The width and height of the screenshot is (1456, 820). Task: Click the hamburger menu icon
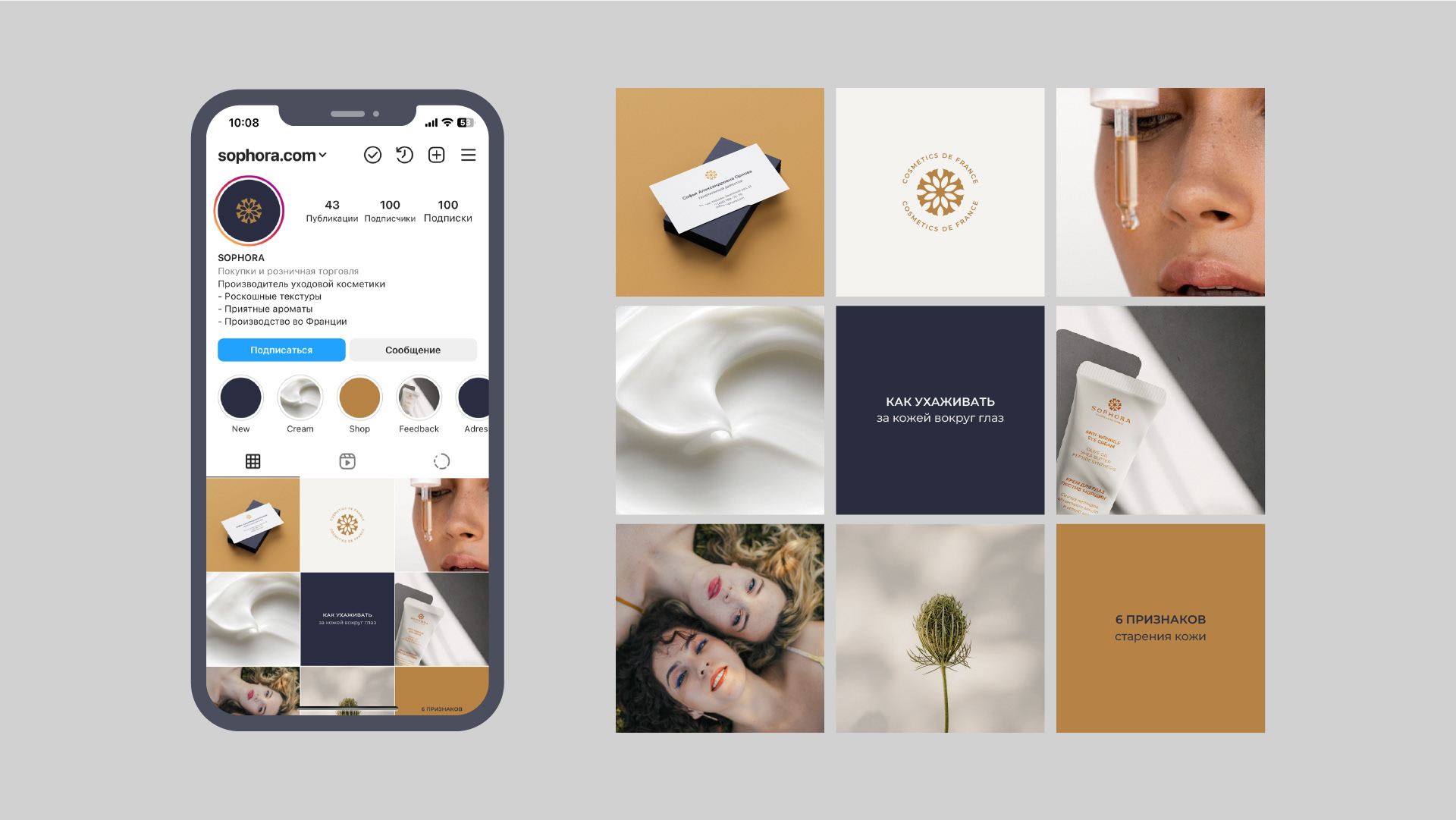468,153
